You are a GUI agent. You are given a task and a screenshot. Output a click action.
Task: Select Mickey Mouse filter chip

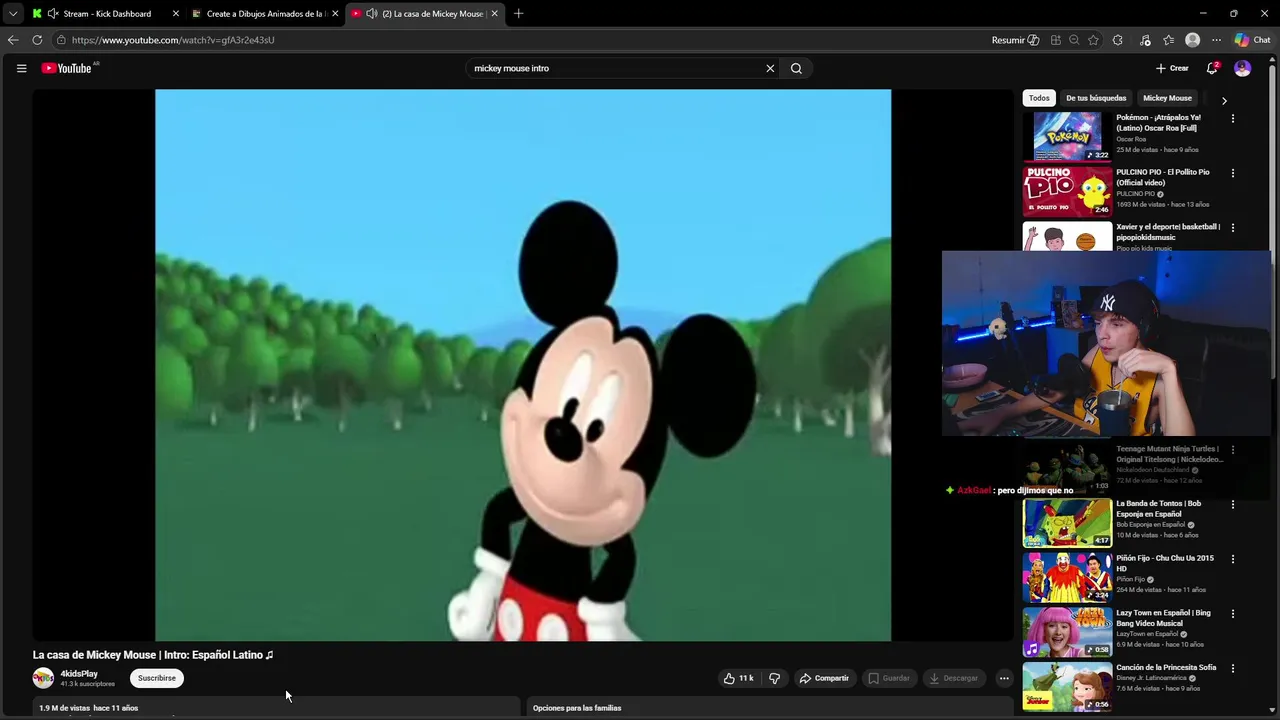1167,98
